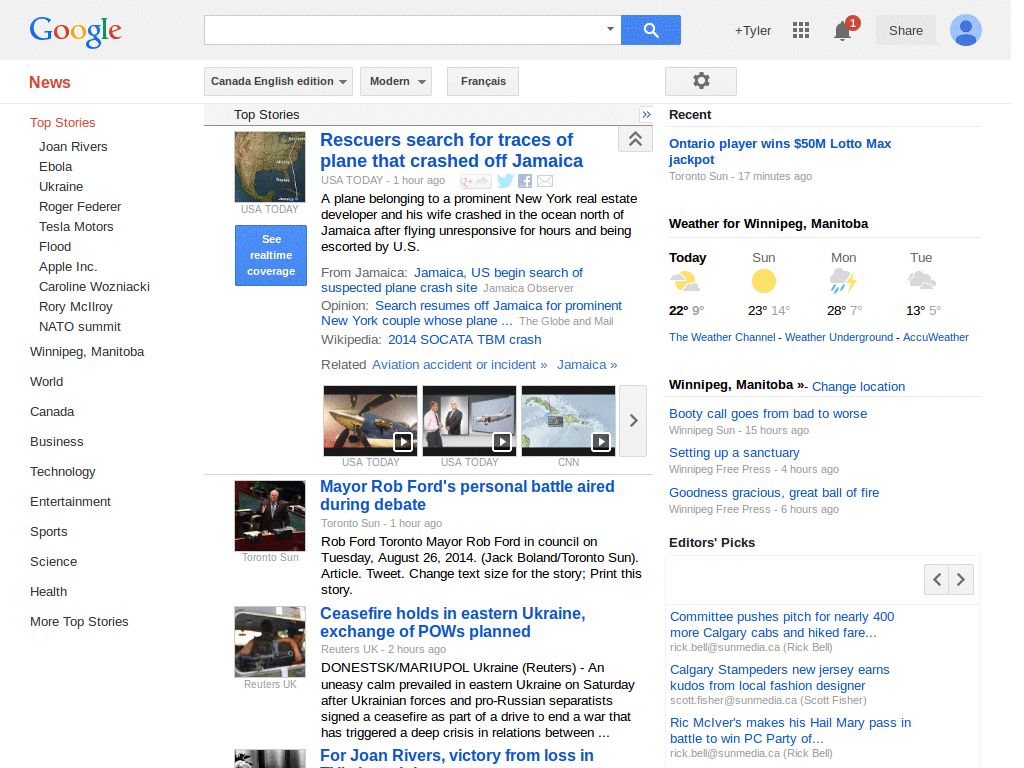
Task: Select Top Stories in the sidebar
Action: 63,123
